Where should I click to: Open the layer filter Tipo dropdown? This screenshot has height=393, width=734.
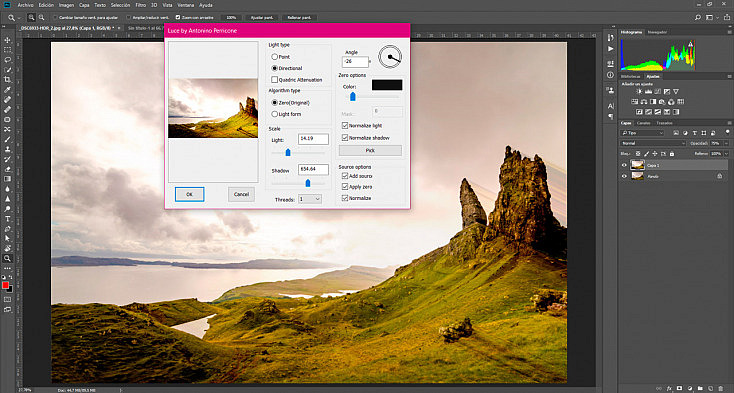642,133
